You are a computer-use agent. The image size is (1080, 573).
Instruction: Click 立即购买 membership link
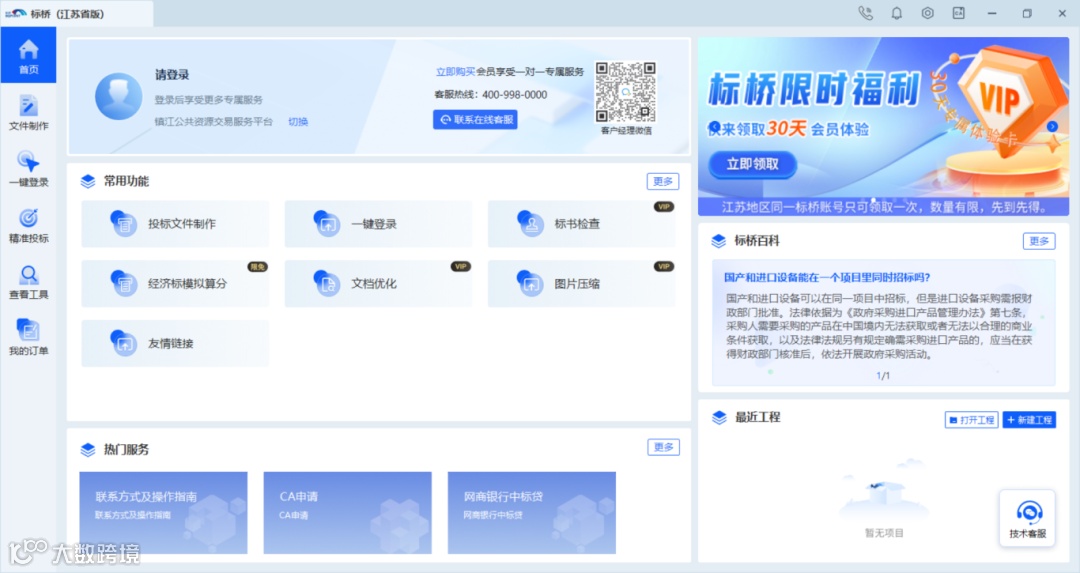coord(455,72)
